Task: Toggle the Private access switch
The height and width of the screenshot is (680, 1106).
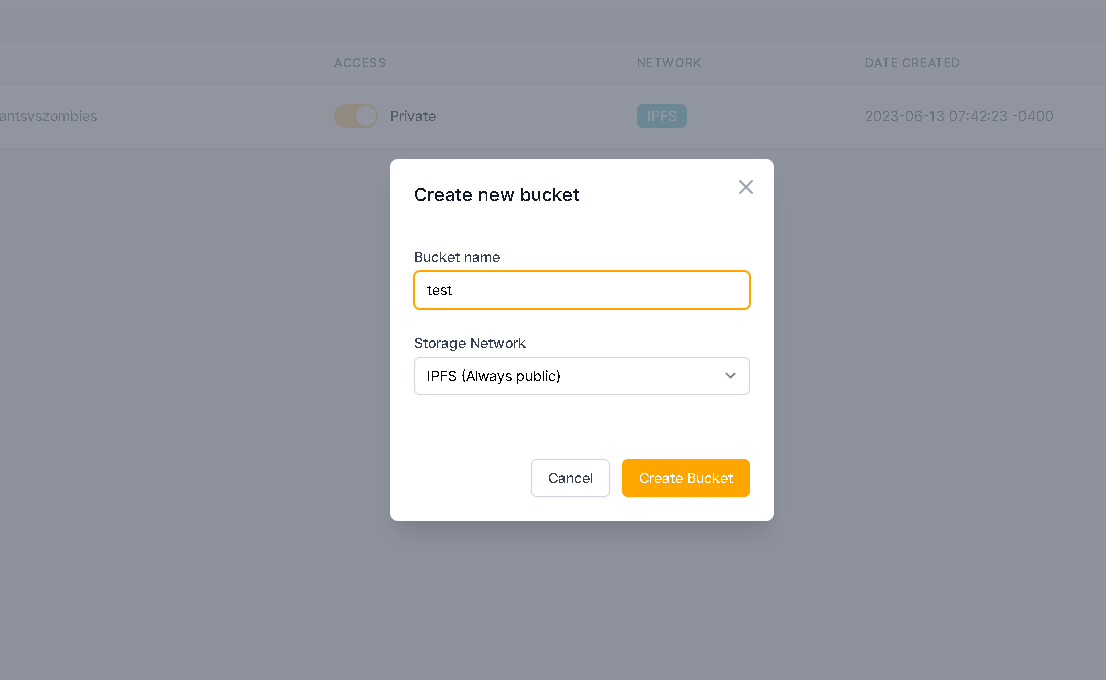Action: click(x=356, y=116)
